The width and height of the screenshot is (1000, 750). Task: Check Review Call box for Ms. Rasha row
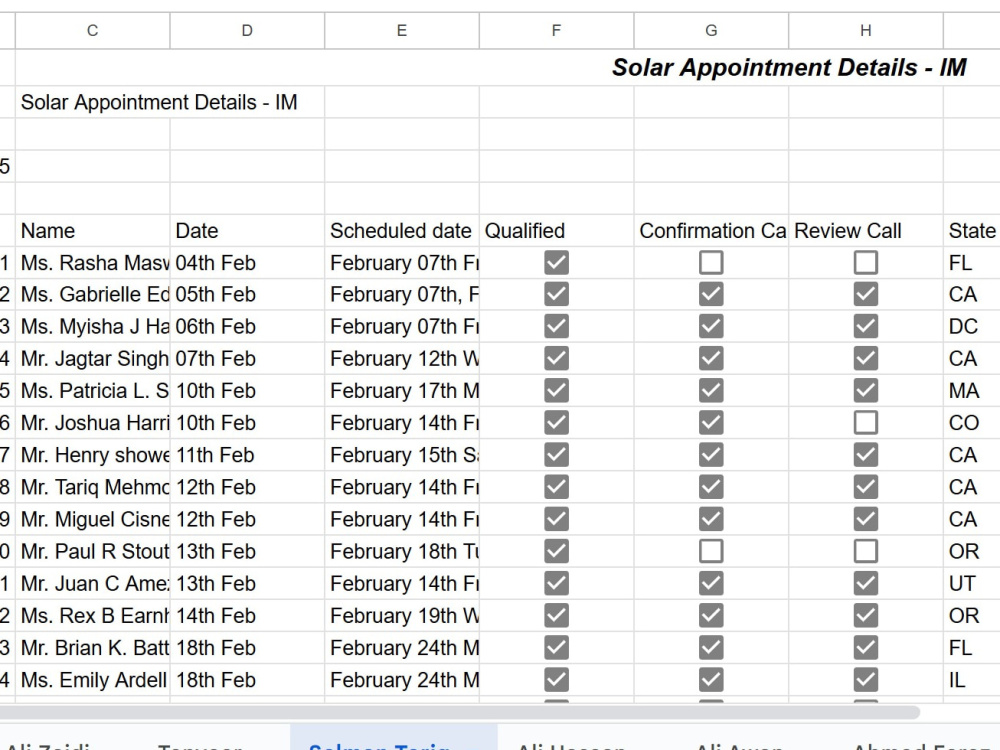pos(865,263)
